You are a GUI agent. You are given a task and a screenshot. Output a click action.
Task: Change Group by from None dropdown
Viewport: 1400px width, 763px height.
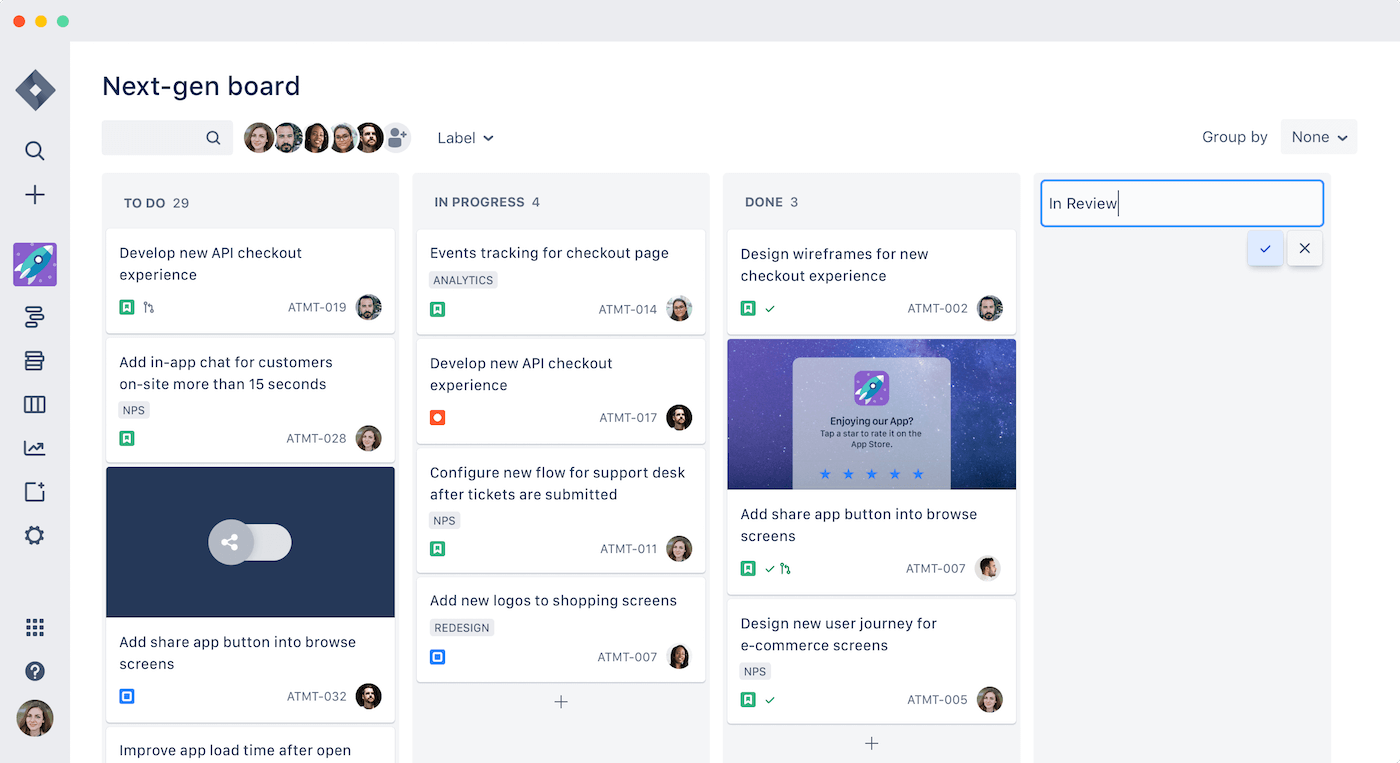1318,137
